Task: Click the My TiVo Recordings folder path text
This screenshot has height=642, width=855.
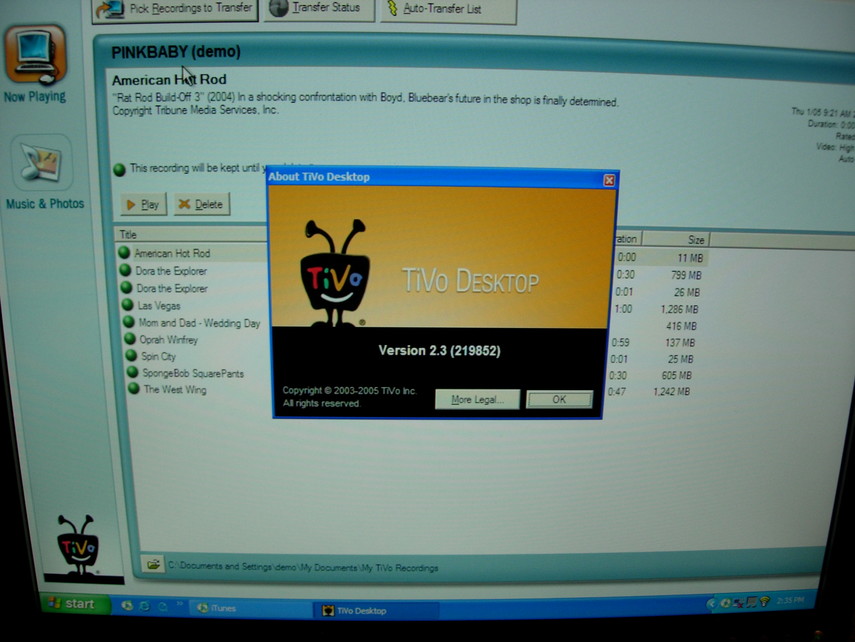Action: 303,567
